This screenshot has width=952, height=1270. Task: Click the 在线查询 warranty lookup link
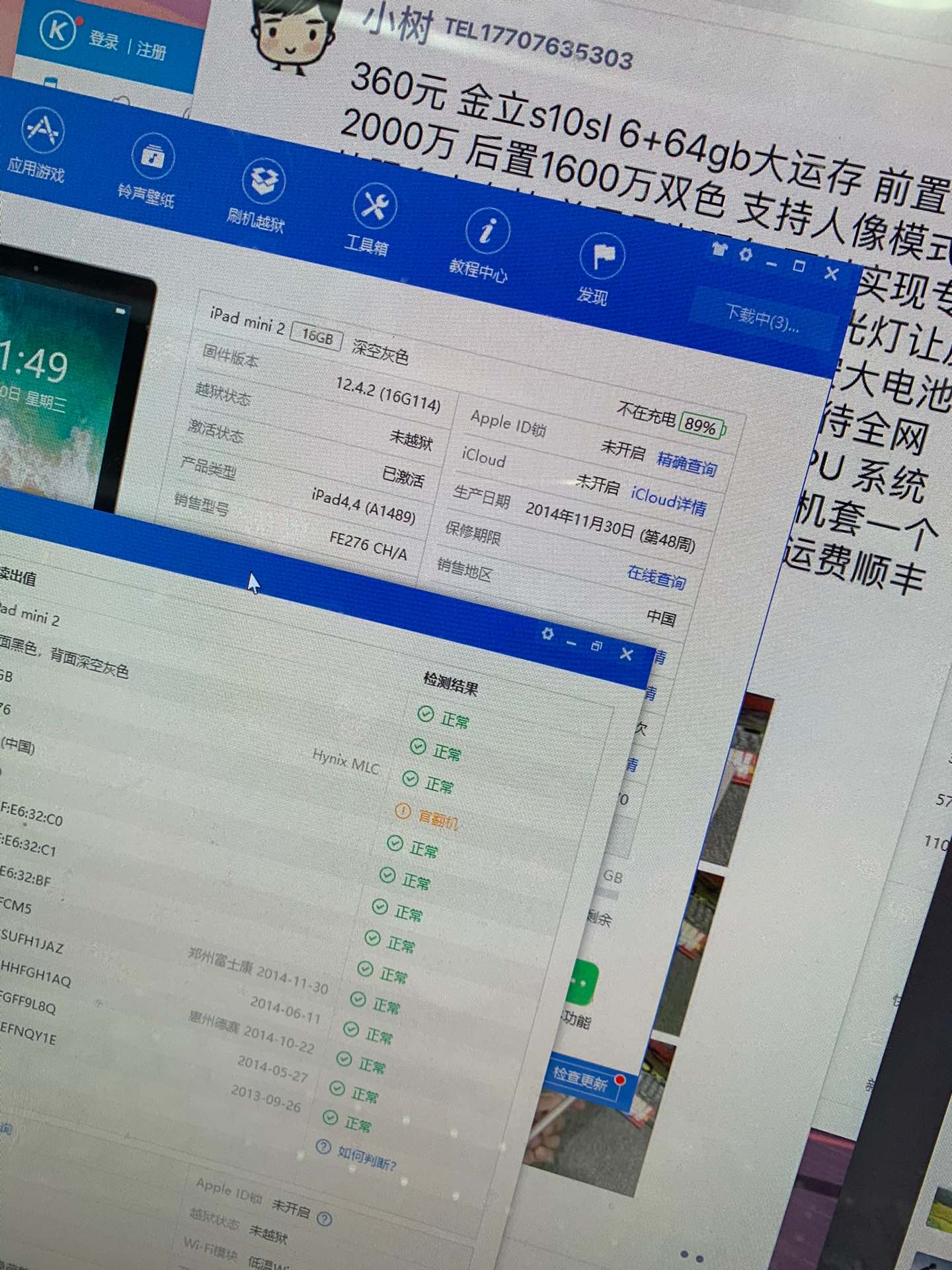(x=656, y=577)
